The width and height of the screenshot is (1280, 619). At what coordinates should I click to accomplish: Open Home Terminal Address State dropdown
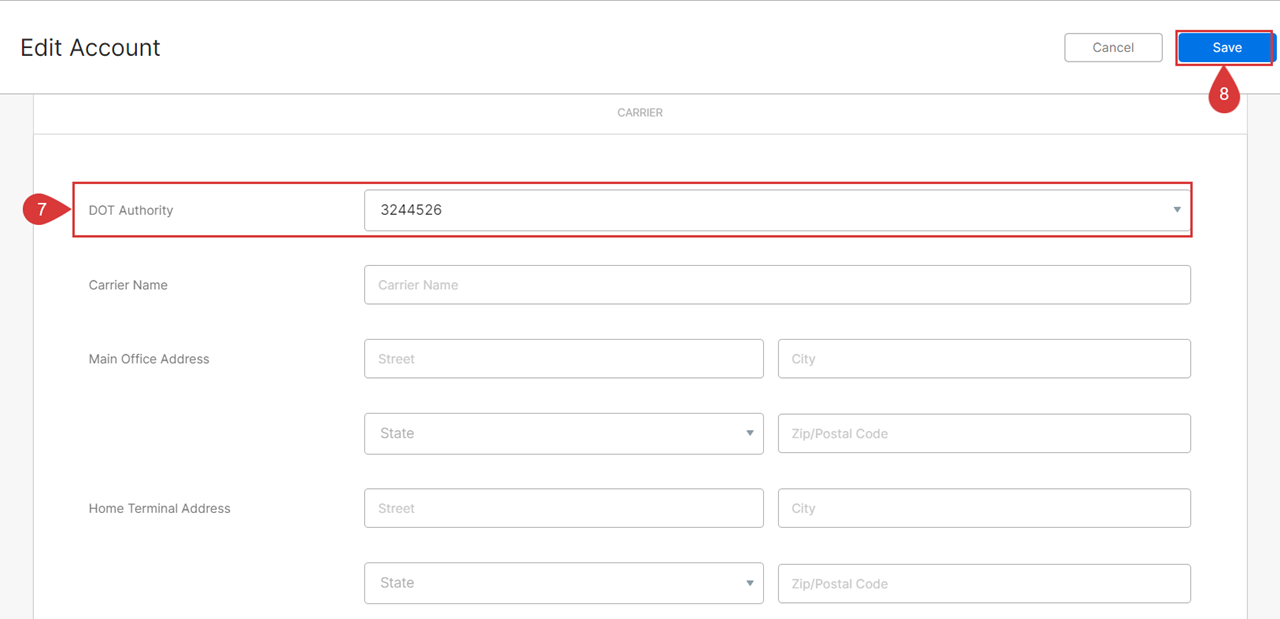(564, 583)
